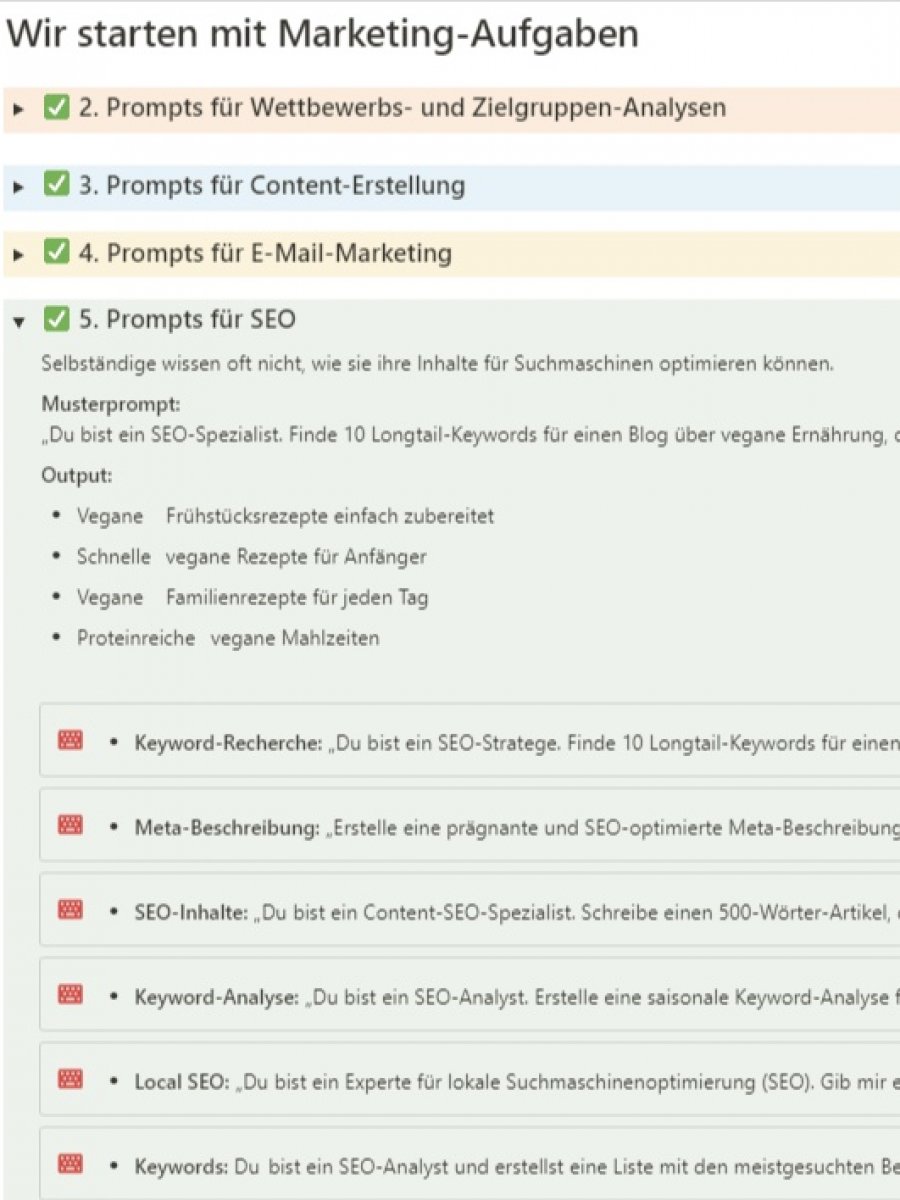Click green checkmark next to Prompts für SEO

[57, 320]
